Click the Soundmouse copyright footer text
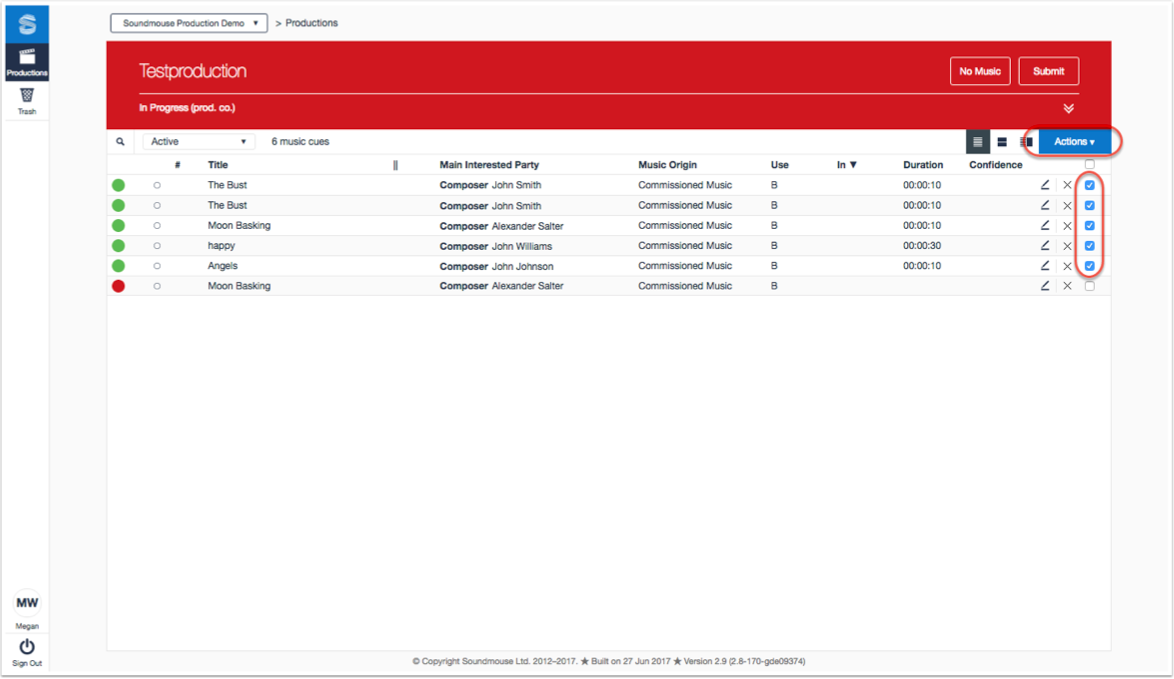This screenshot has width=1174, height=679. point(609,661)
